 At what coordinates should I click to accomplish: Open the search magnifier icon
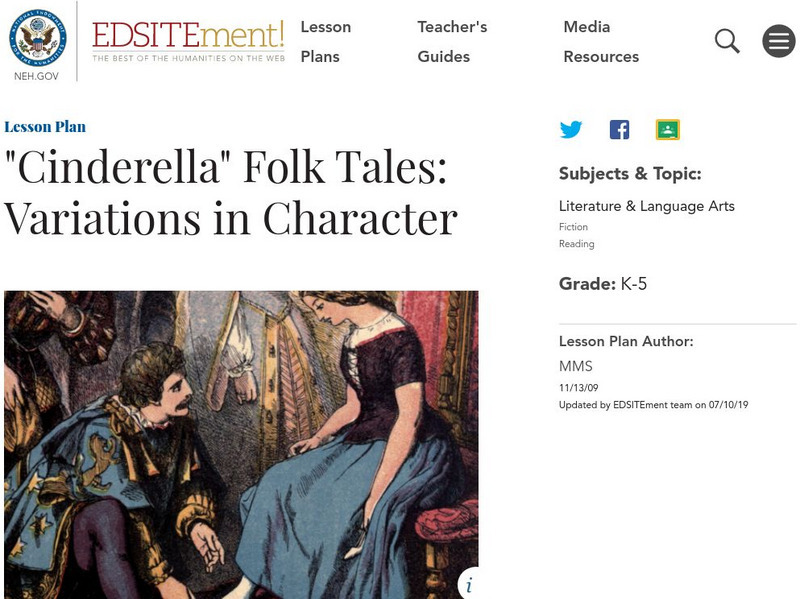(x=727, y=41)
